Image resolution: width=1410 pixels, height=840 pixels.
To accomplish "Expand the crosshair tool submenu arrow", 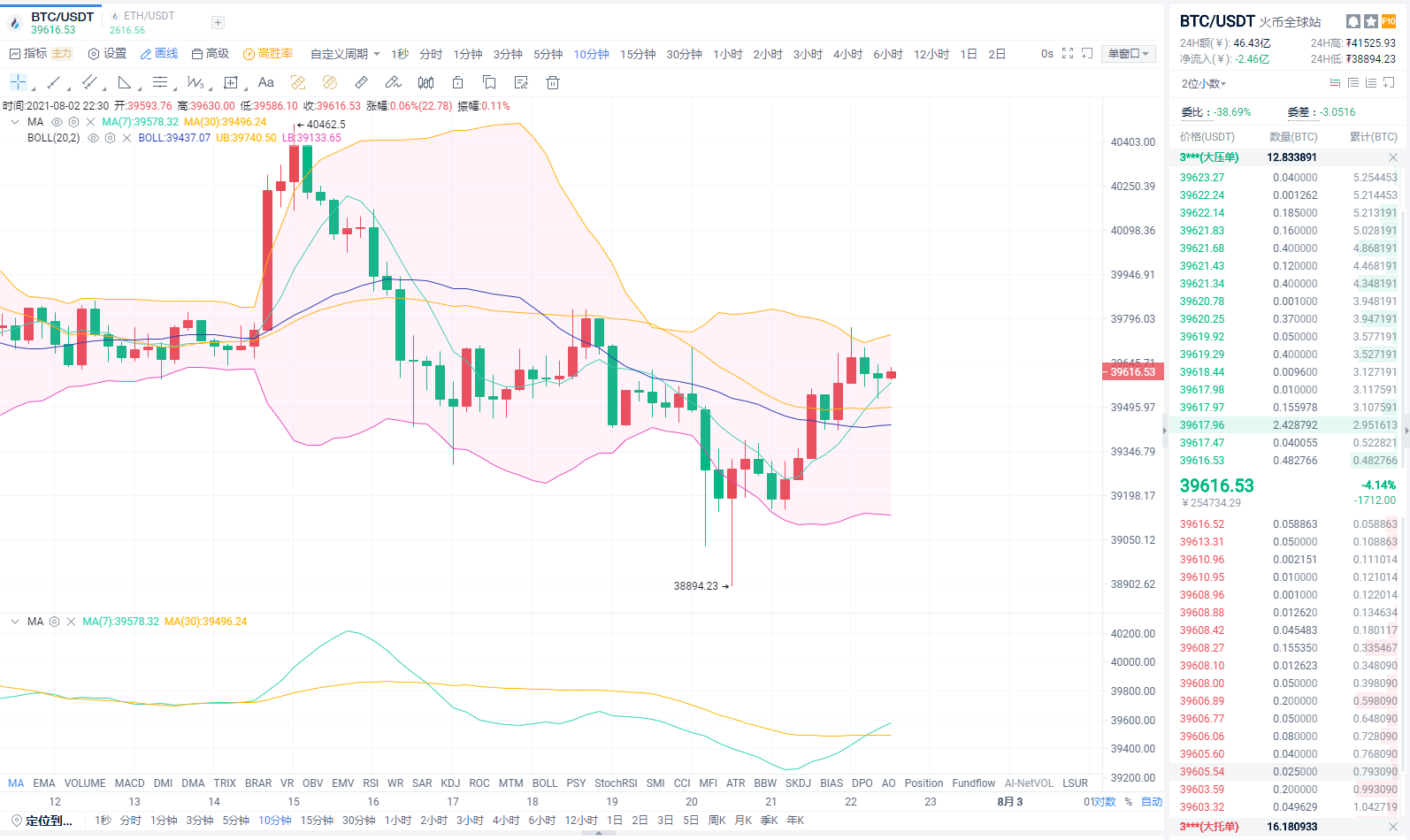I will coord(34,88).
